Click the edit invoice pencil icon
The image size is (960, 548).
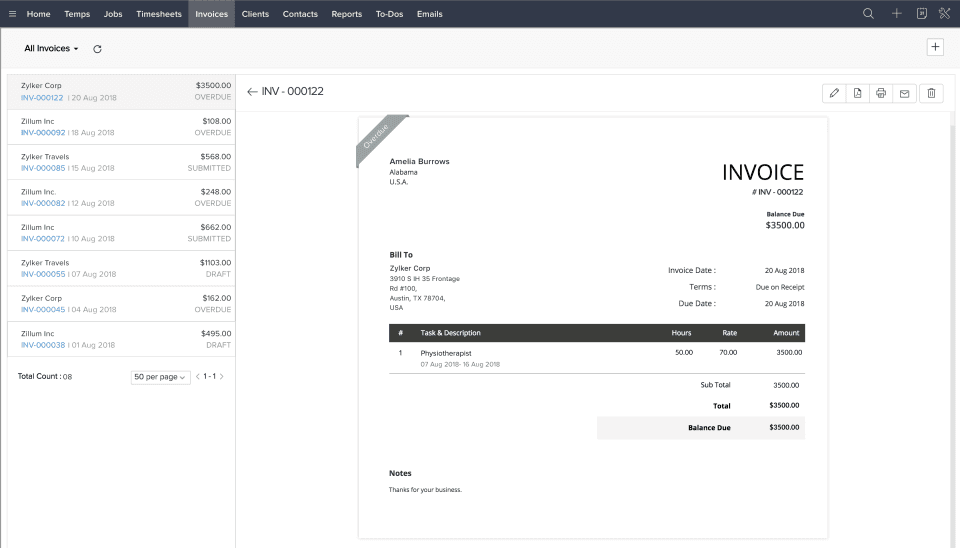[834, 93]
